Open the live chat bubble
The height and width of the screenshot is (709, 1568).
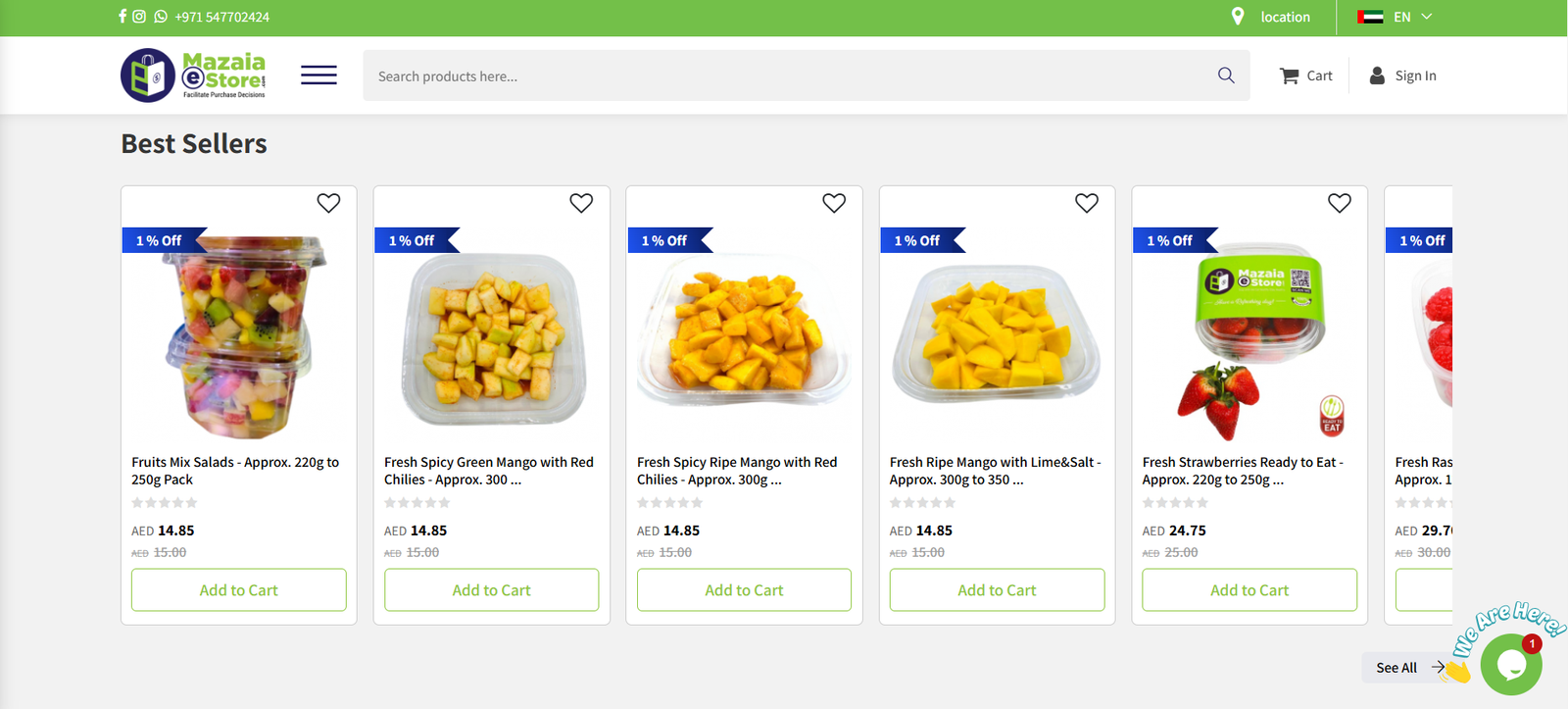click(x=1510, y=665)
